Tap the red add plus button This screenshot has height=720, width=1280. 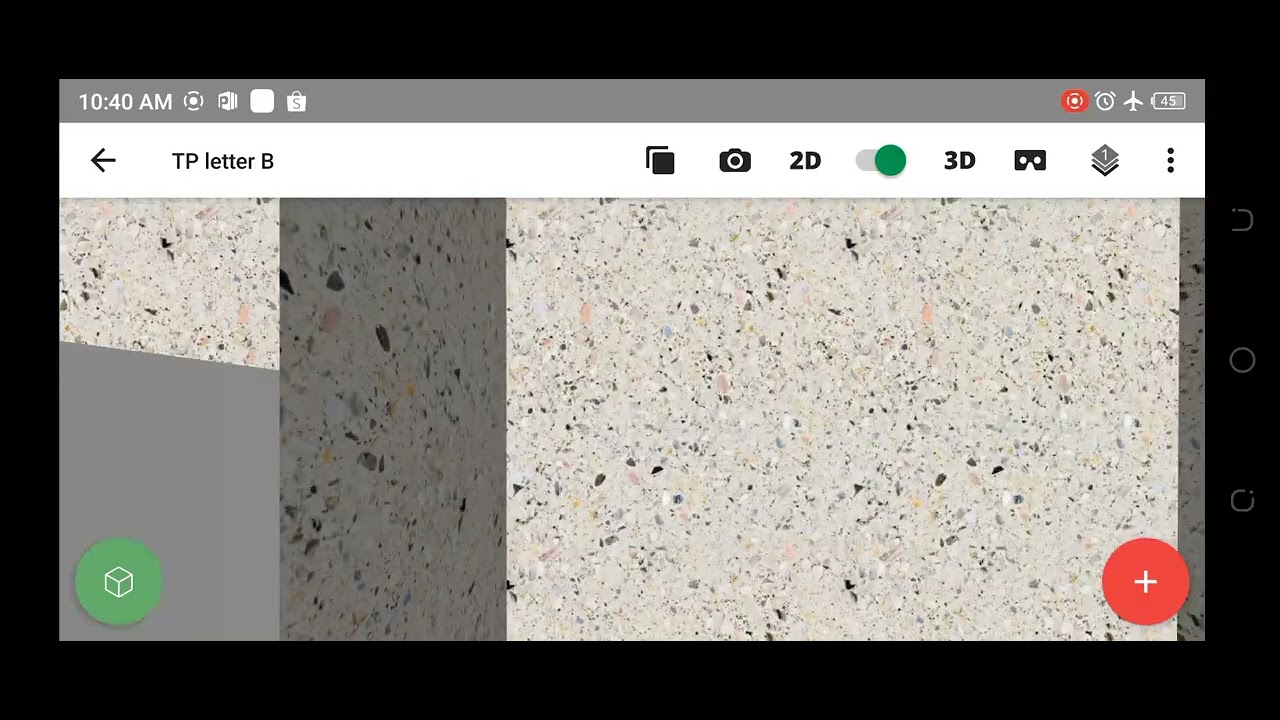click(x=1146, y=582)
